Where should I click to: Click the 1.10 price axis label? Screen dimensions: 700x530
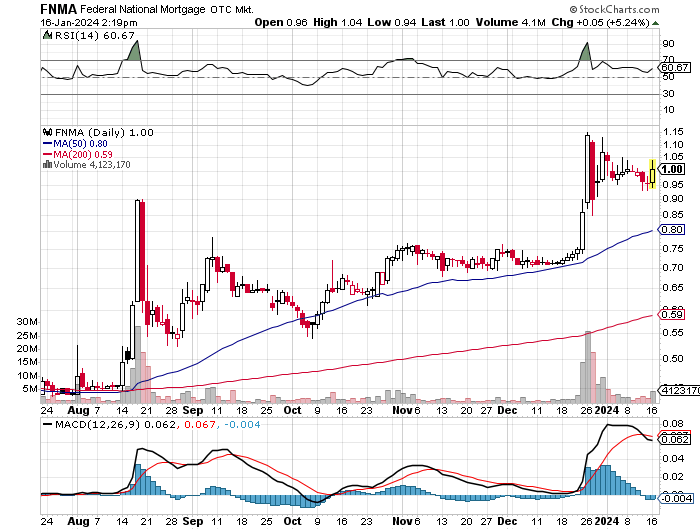[x=673, y=145]
